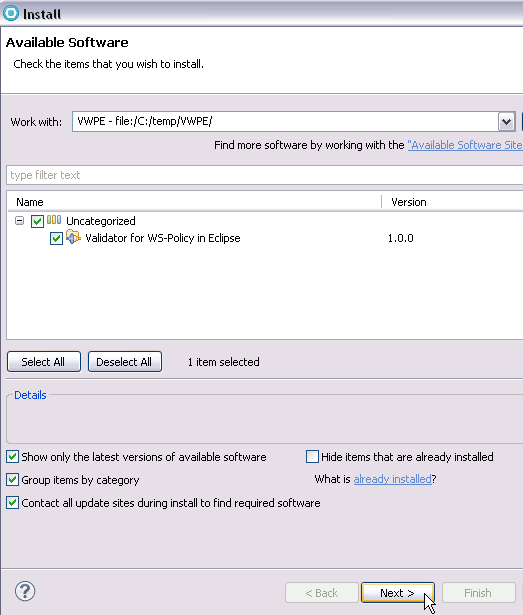
Task: Click the Eclipse Install dialog icon
Action: (11, 13)
